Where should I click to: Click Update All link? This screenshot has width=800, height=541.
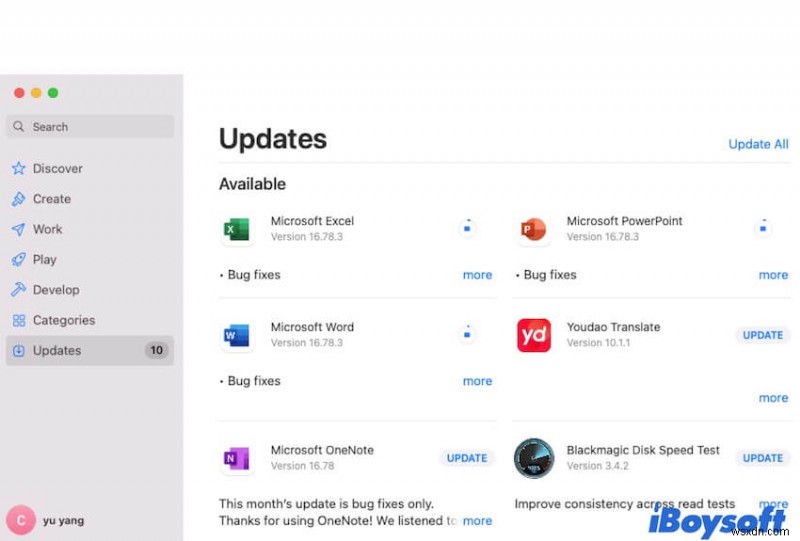758,144
